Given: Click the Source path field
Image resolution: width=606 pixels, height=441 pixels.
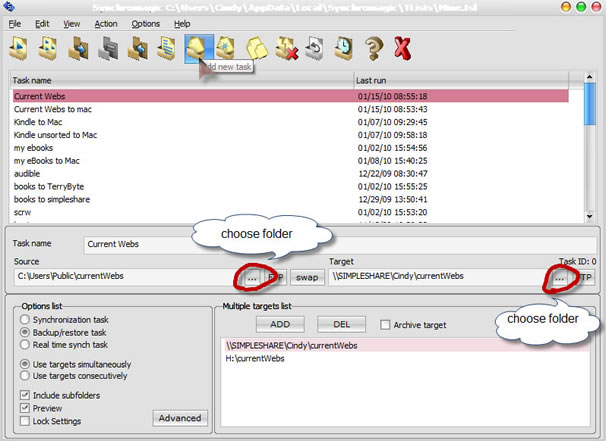Looking at the screenshot, I should pos(129,277).
